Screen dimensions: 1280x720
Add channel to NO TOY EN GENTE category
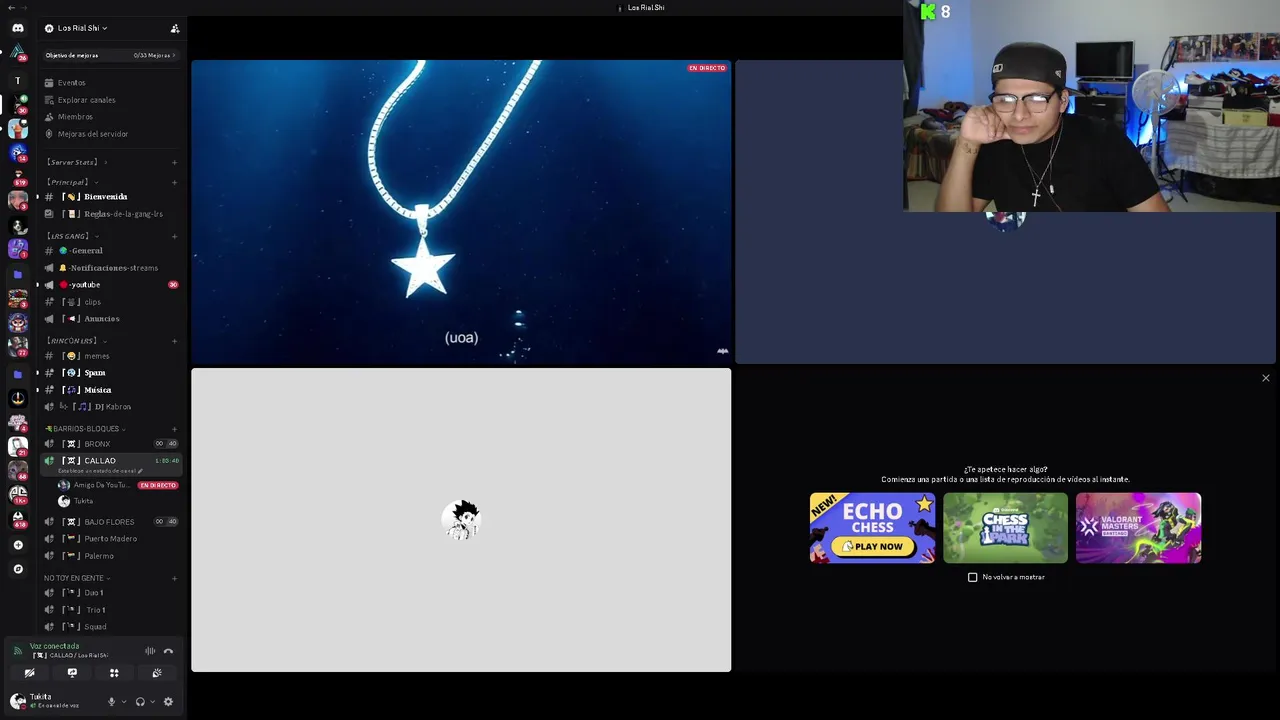click(174, 578)
